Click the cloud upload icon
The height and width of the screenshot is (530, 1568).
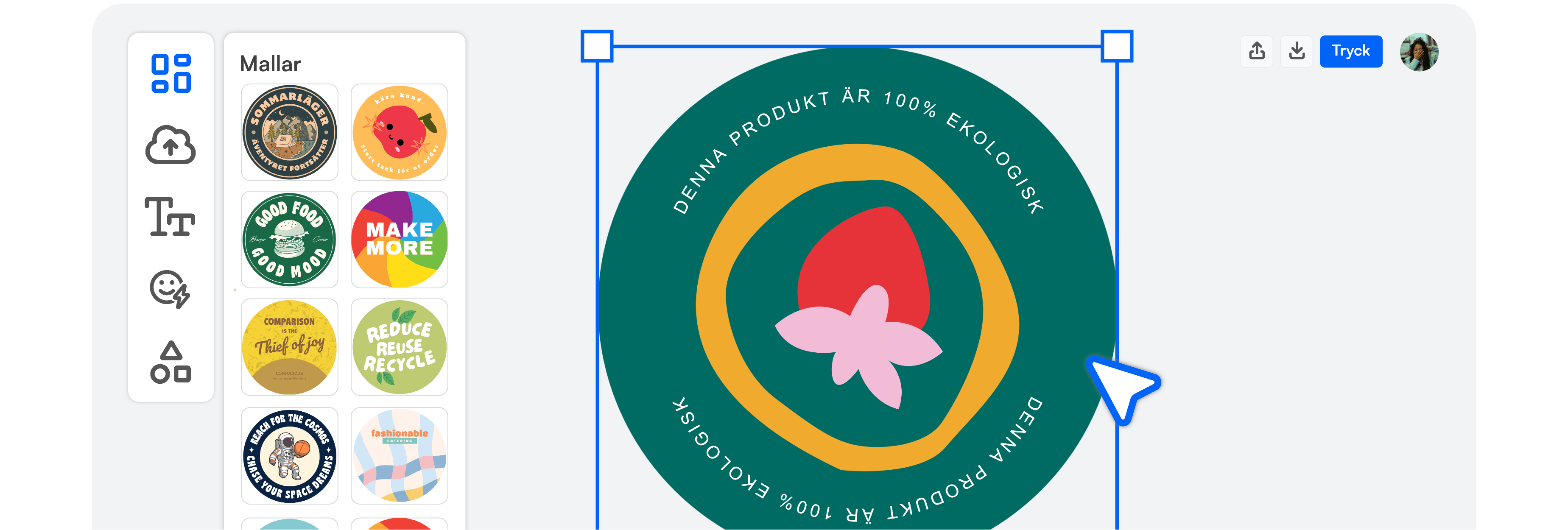[170, 145]
